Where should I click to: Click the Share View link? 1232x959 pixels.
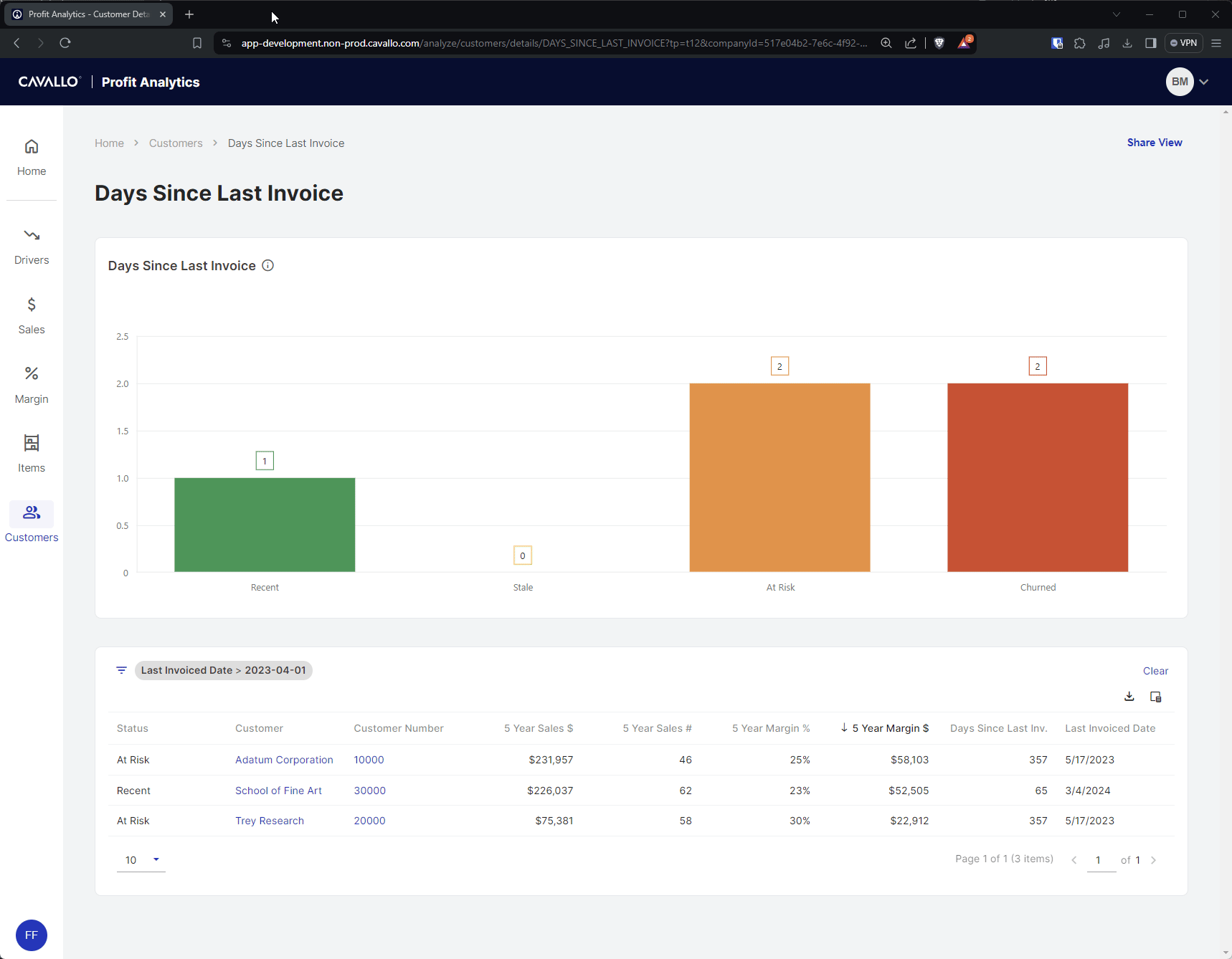1154,143
